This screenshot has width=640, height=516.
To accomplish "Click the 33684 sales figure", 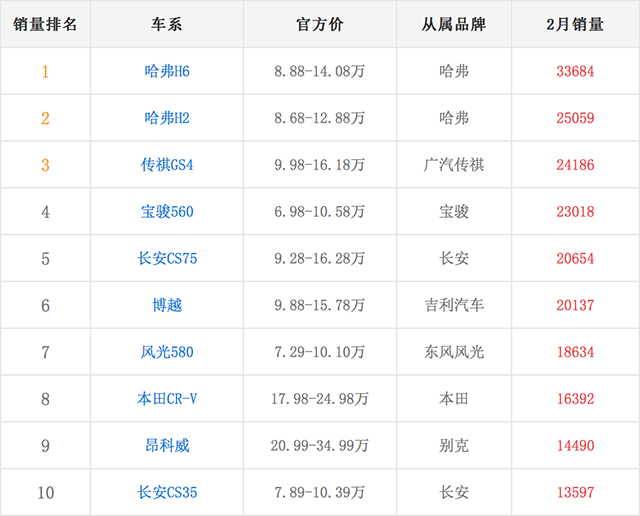I will coord(576,71).
